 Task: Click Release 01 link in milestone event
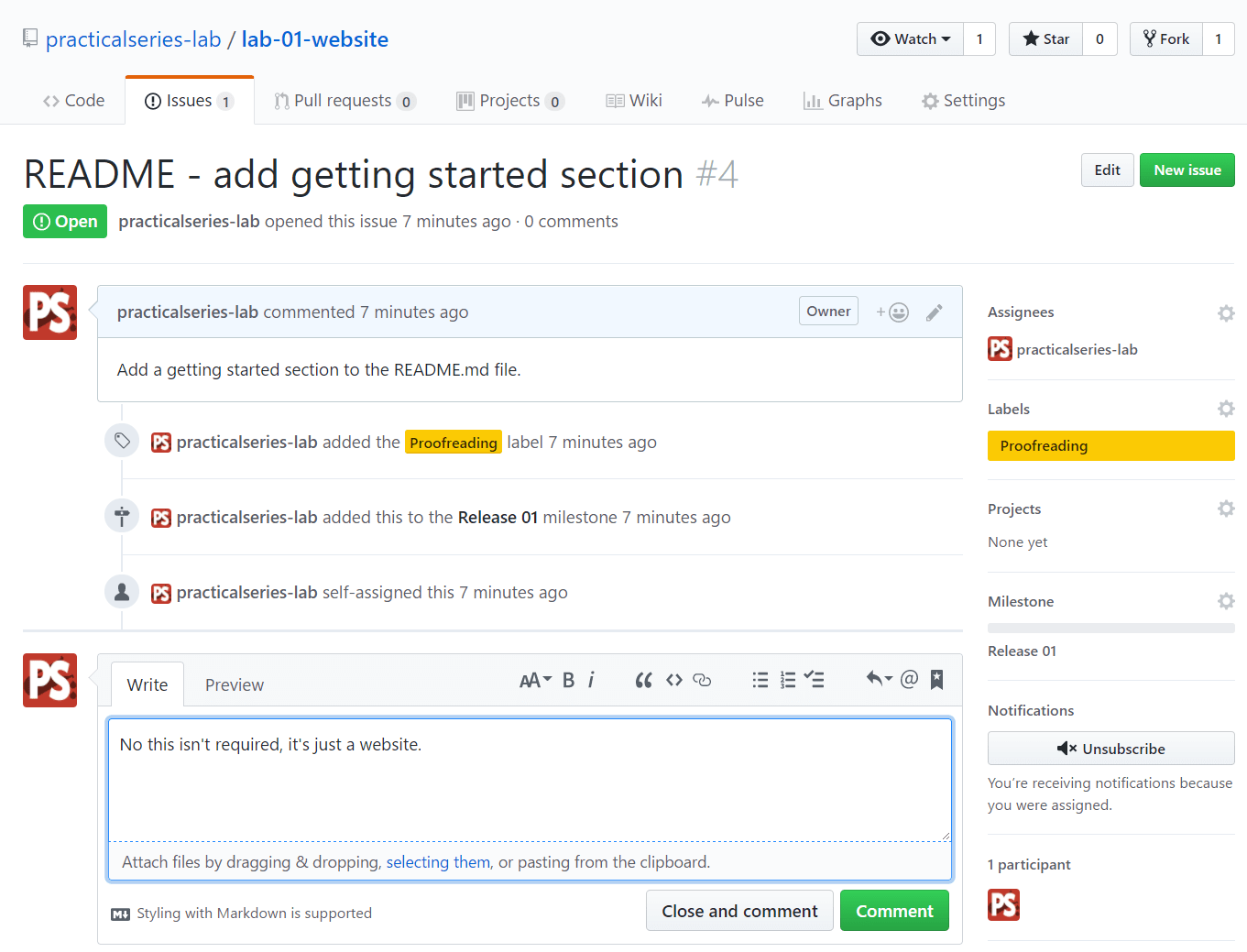[498, 518]
